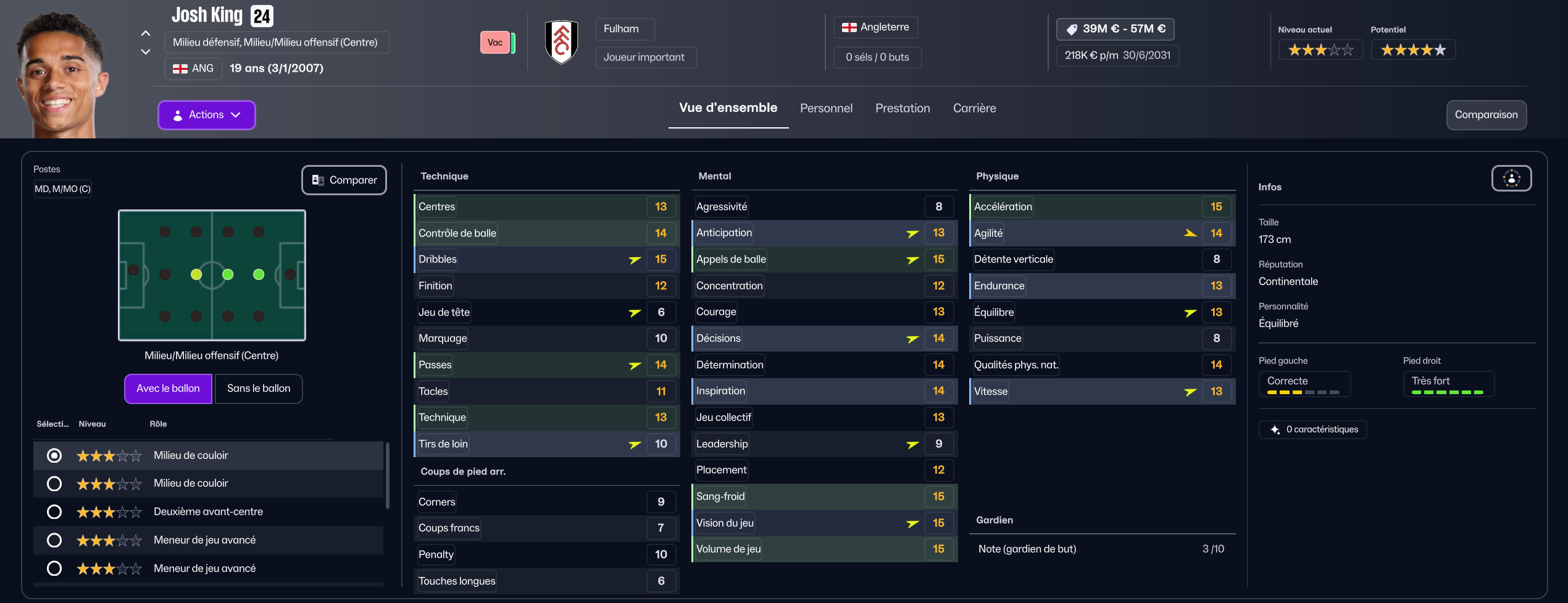Click the player attributes view icon in Infos
This screenshot has height=603, width=1568.
1511,179
